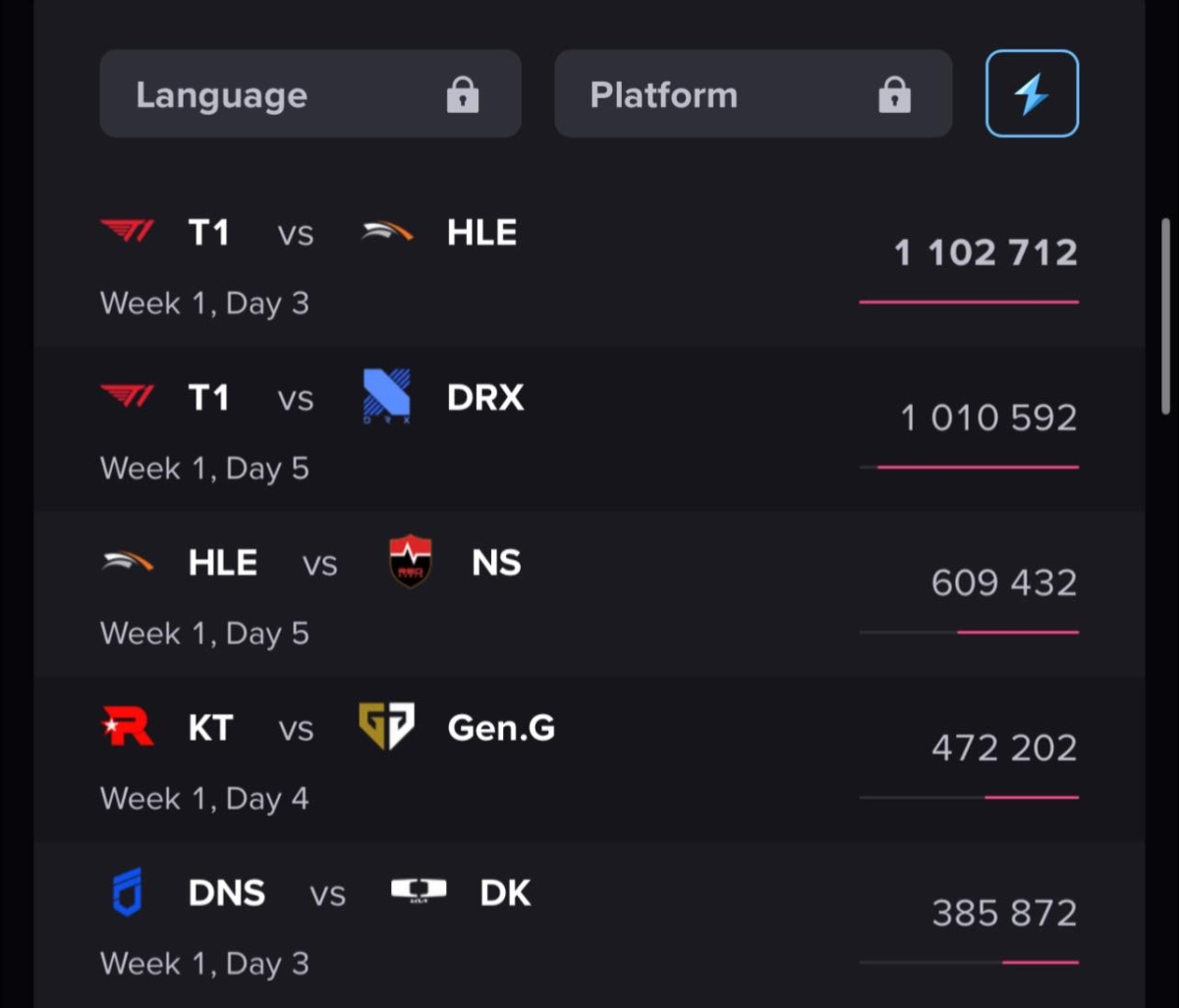
Task: Open the T1 vs HLE match row
Action: [x=589, y=265]
